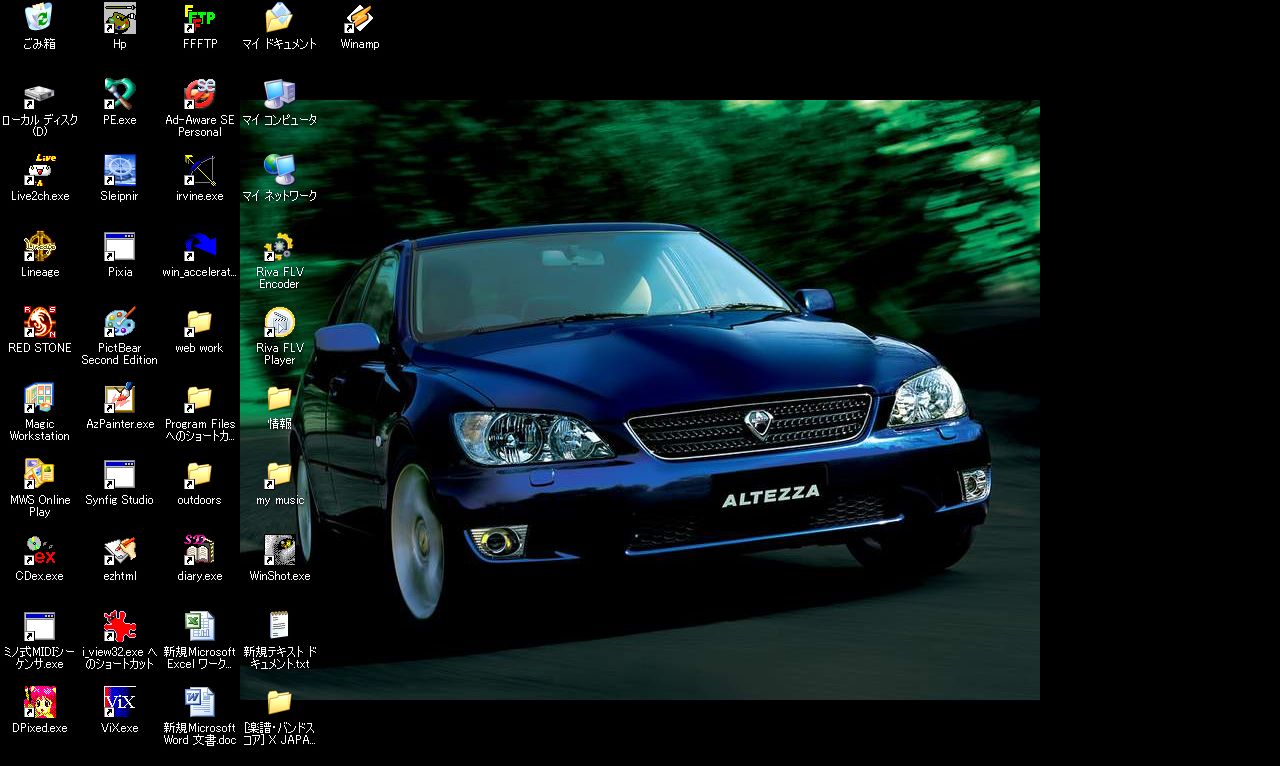Select the マイ ネットワーク icon

point(279,170)
